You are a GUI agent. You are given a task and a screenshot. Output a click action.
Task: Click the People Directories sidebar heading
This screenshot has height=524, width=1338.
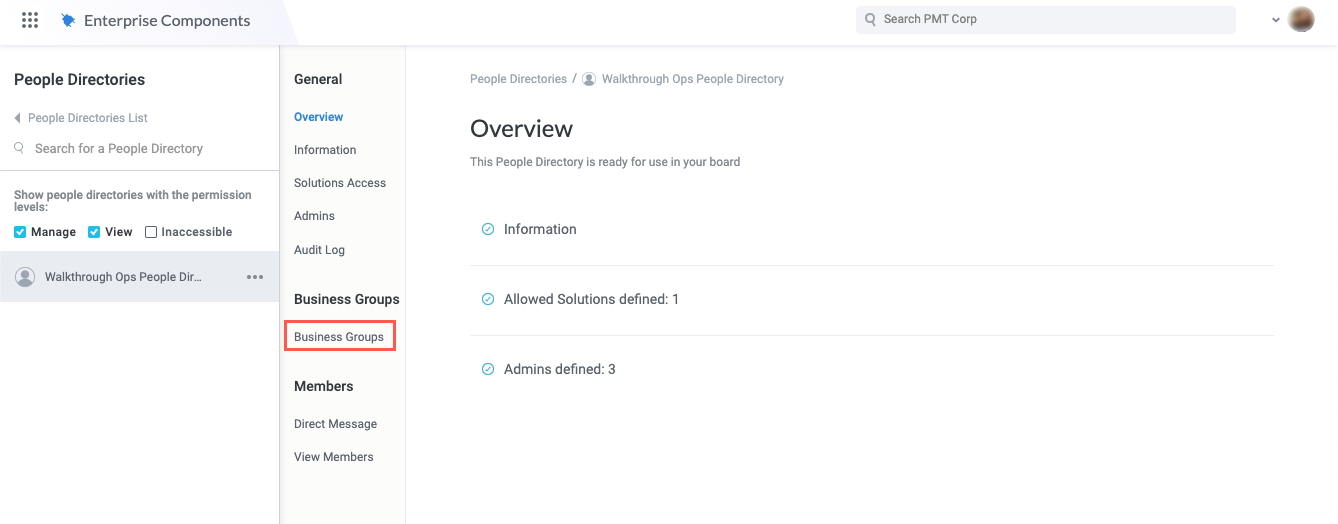(79, 80)
